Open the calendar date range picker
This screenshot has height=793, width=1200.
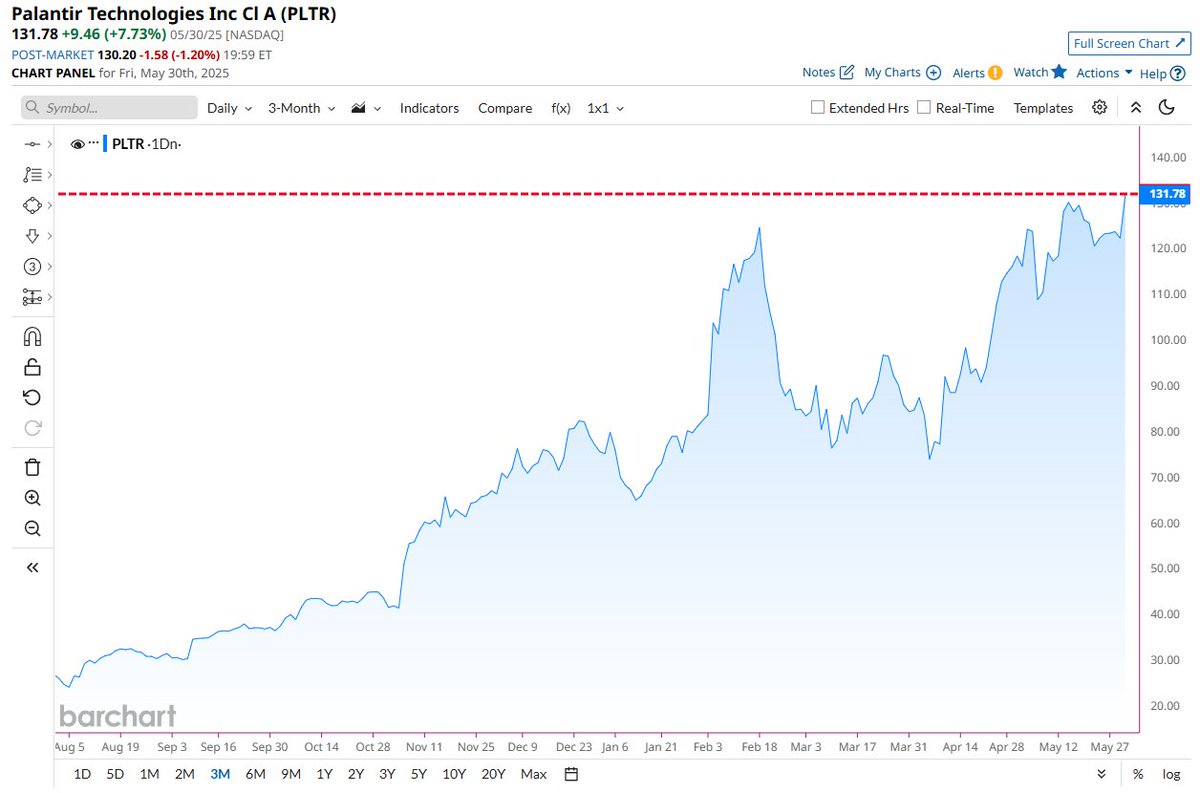[x=571, y=774]
